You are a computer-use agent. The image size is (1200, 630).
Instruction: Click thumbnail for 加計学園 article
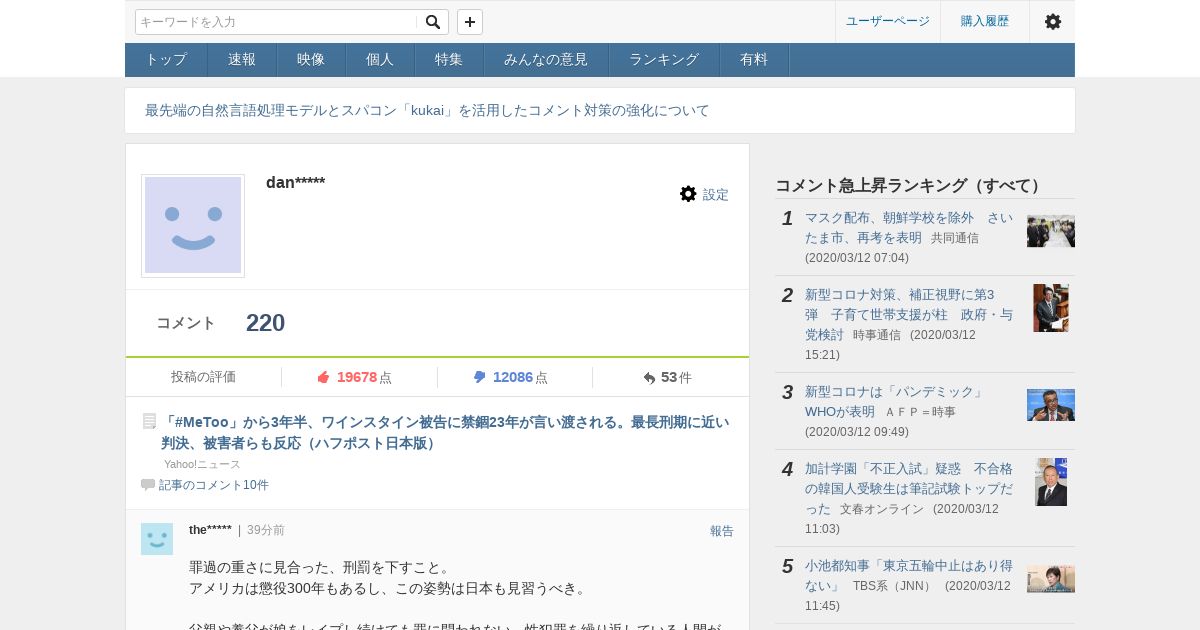coord(1051,482)
